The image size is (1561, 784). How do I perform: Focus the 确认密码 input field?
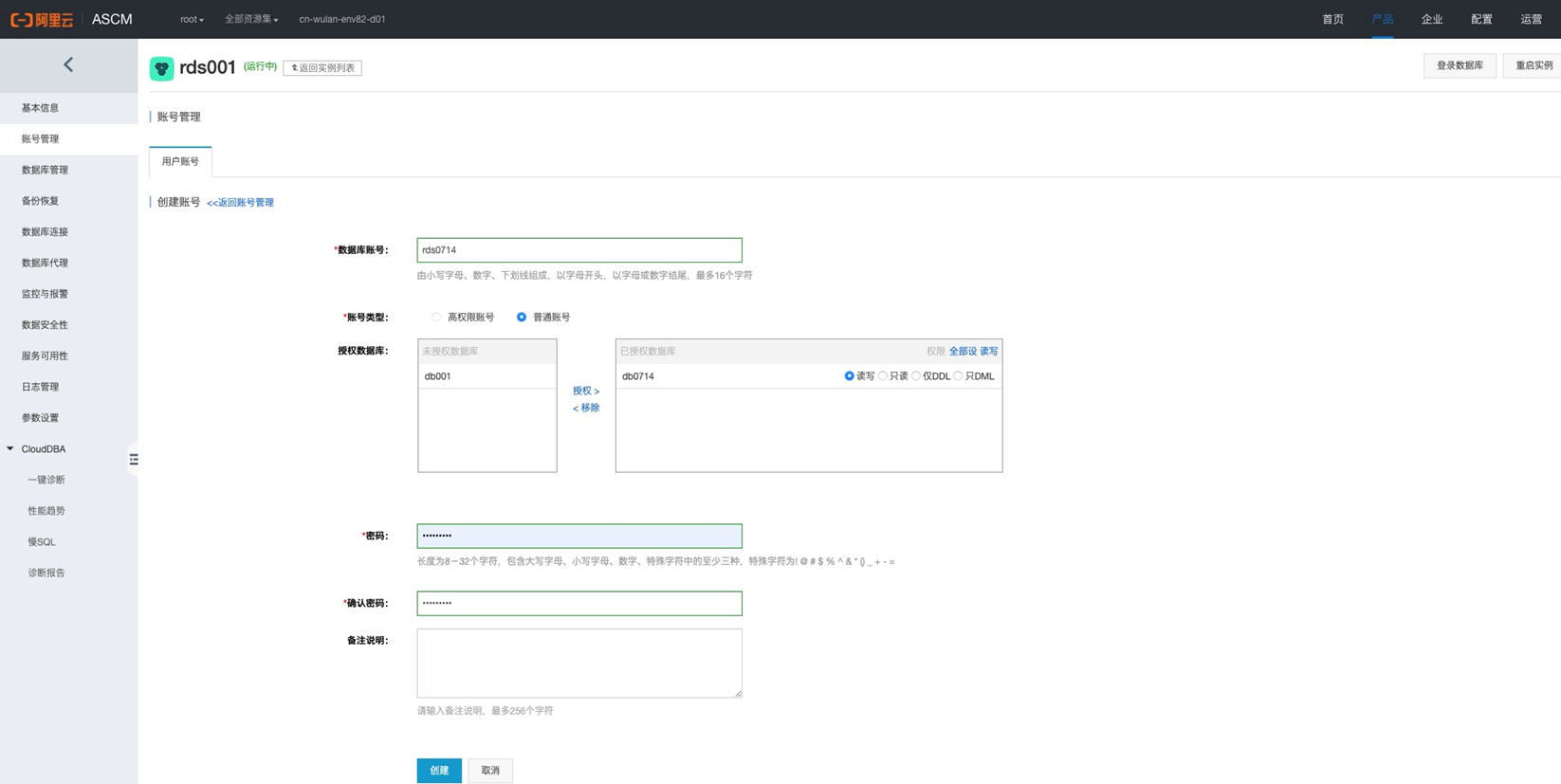[579, 603]
